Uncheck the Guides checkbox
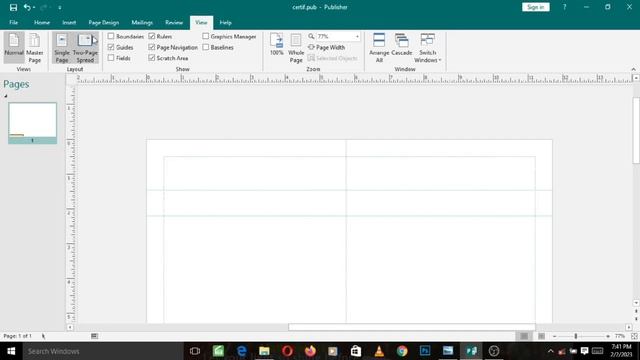This screenshot has width=640, height=360. (x=111, y=47)
